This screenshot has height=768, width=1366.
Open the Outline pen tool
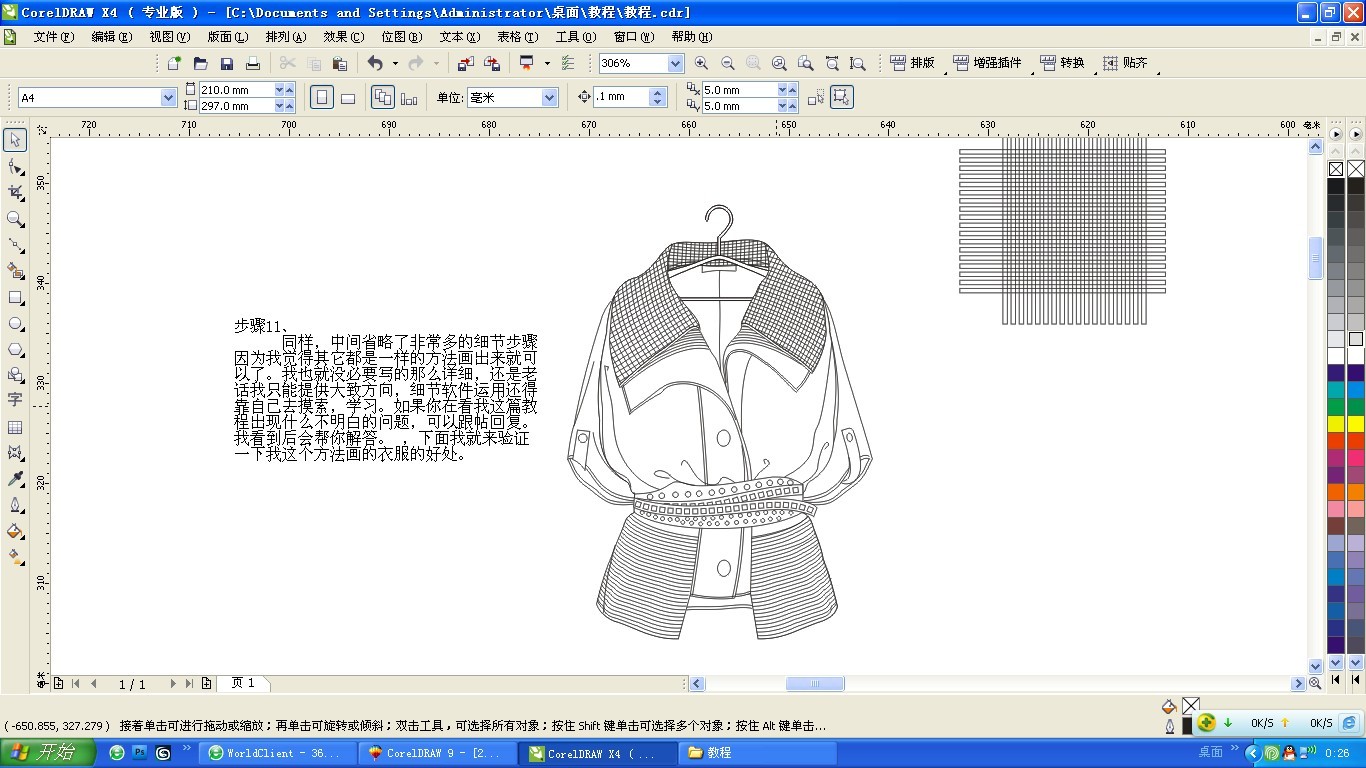coord(15,505)
